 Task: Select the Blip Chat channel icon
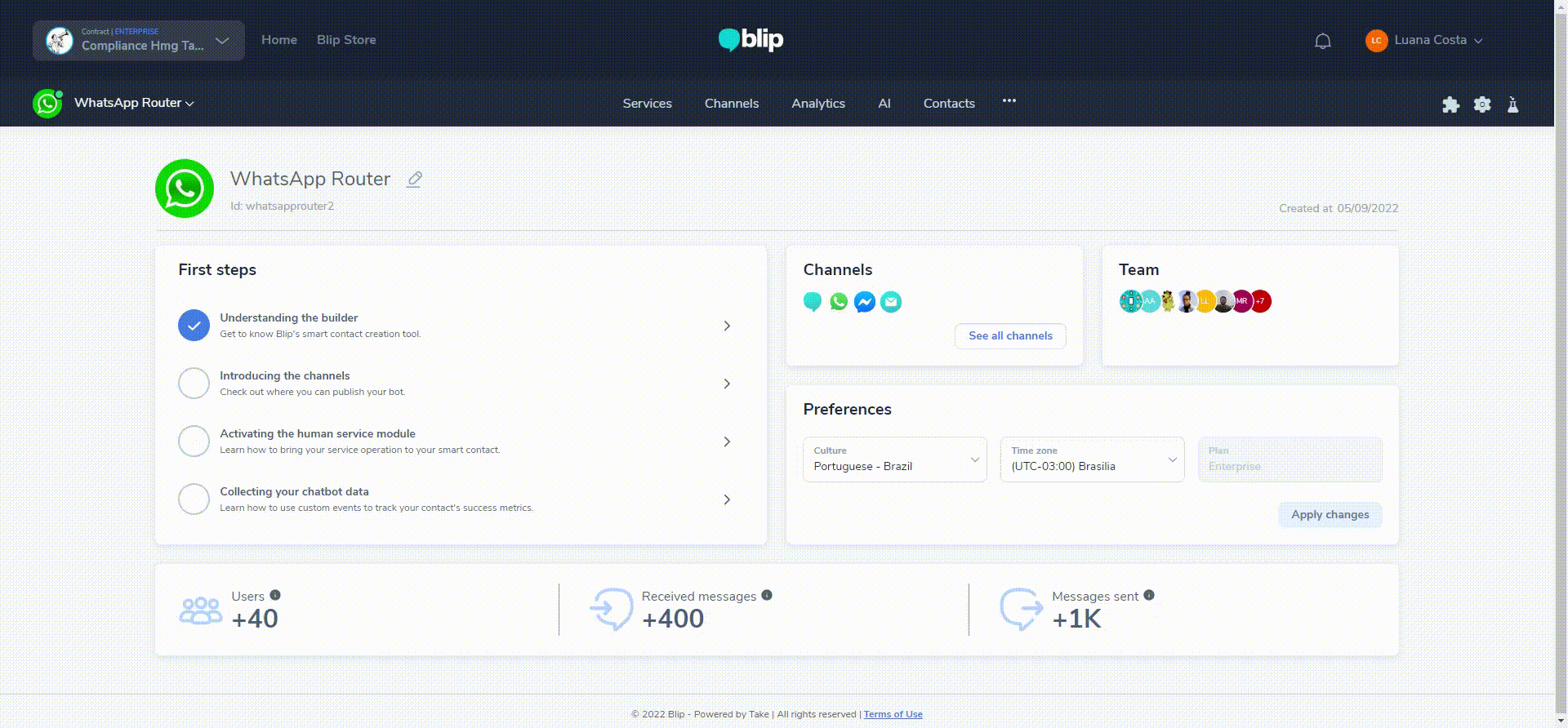point(812,302)
